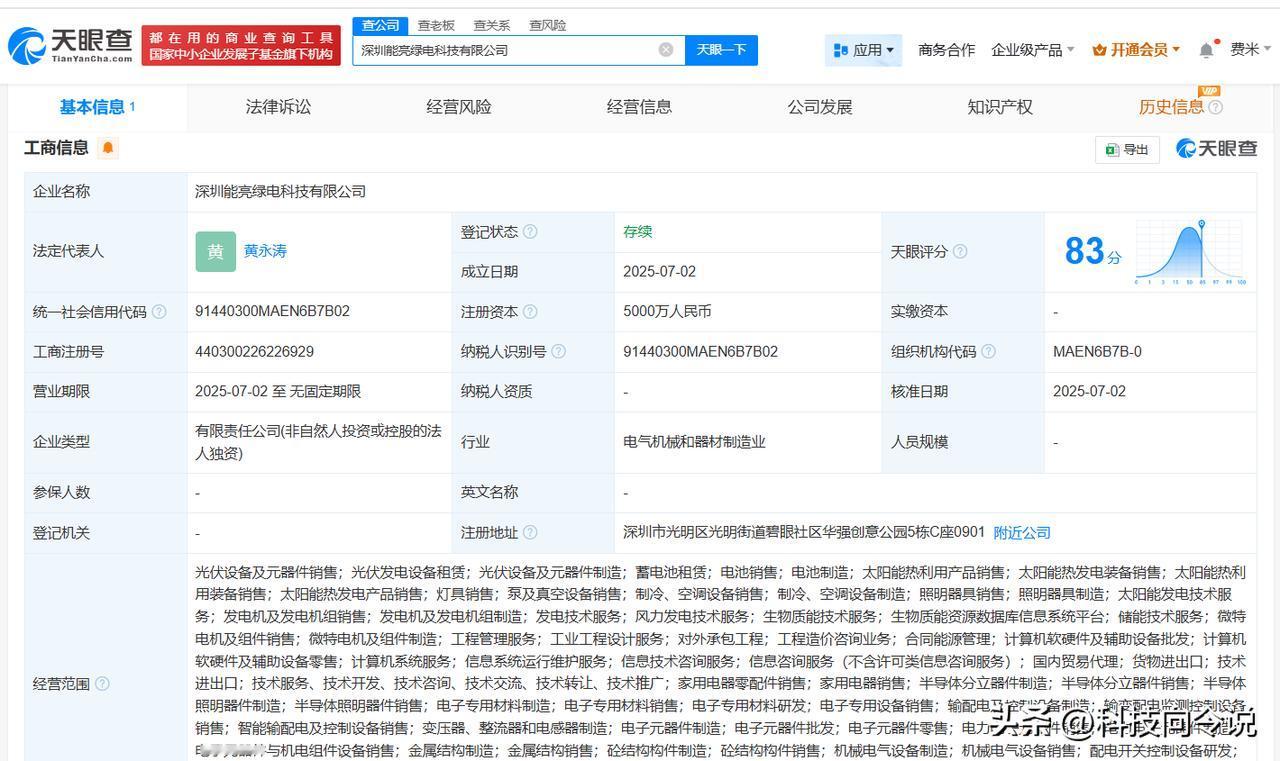Click the 83分 score distribution chart
Image resolution: width=1280 pixels, height=761 pixels.
pos(1190,252)
